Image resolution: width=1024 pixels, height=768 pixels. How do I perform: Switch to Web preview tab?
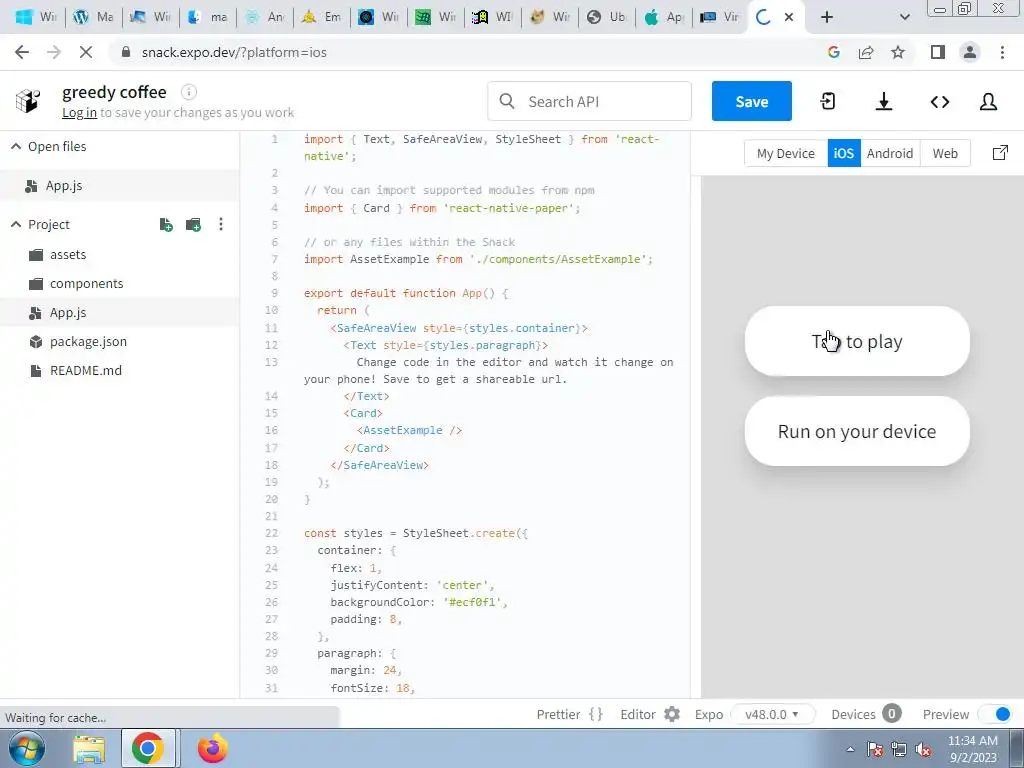945,153
